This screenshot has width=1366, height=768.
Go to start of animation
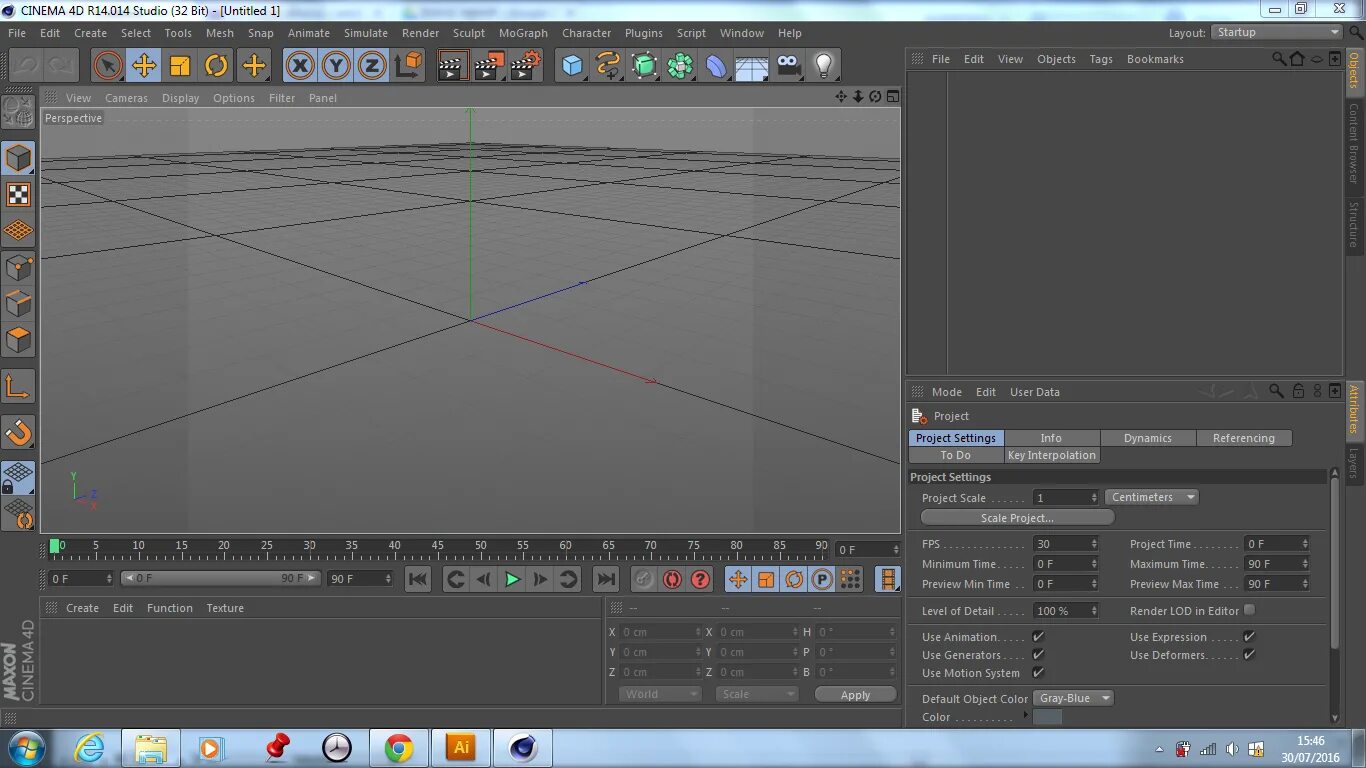click(418, 579)
